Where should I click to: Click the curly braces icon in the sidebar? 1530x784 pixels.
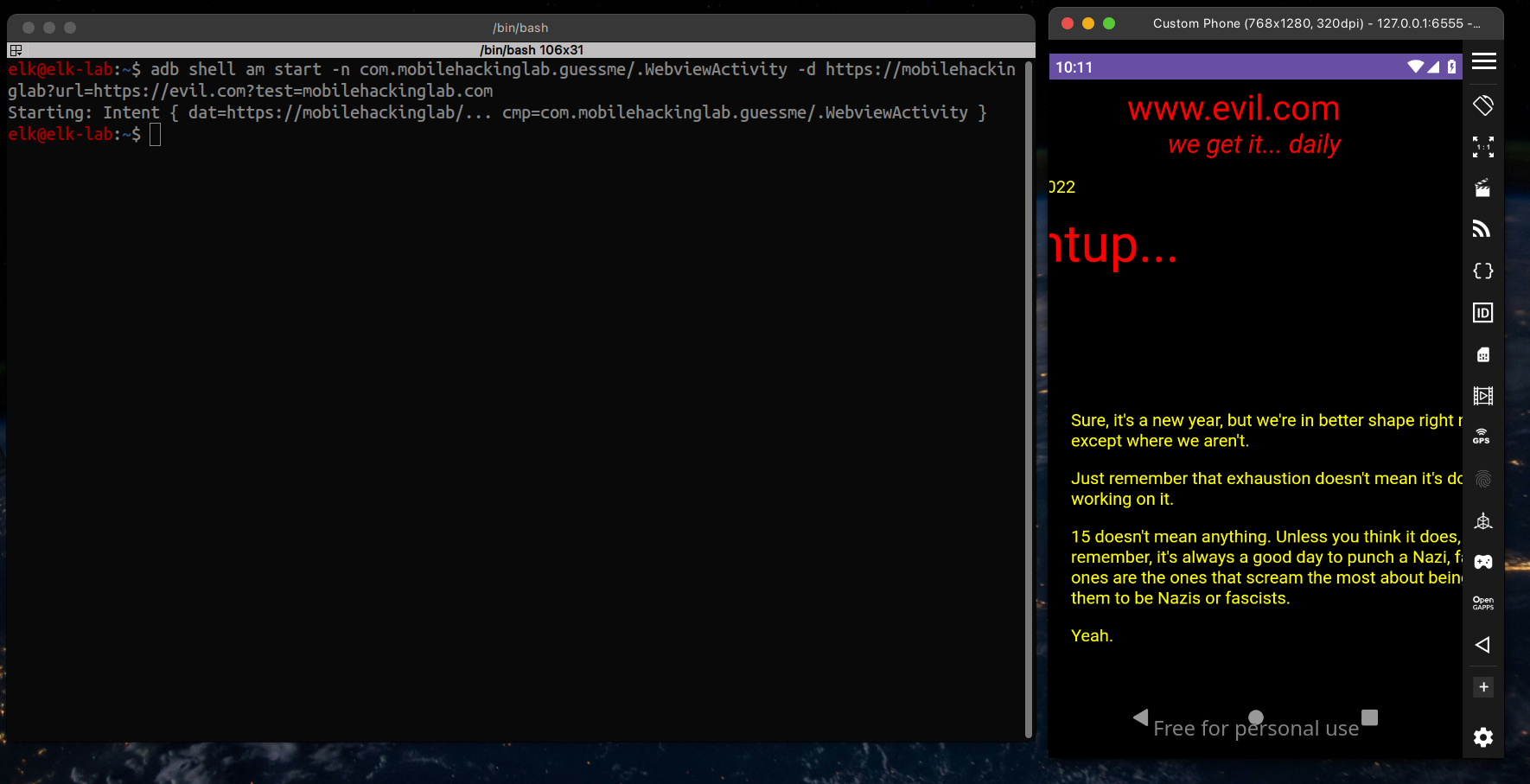coord(1483,271)
